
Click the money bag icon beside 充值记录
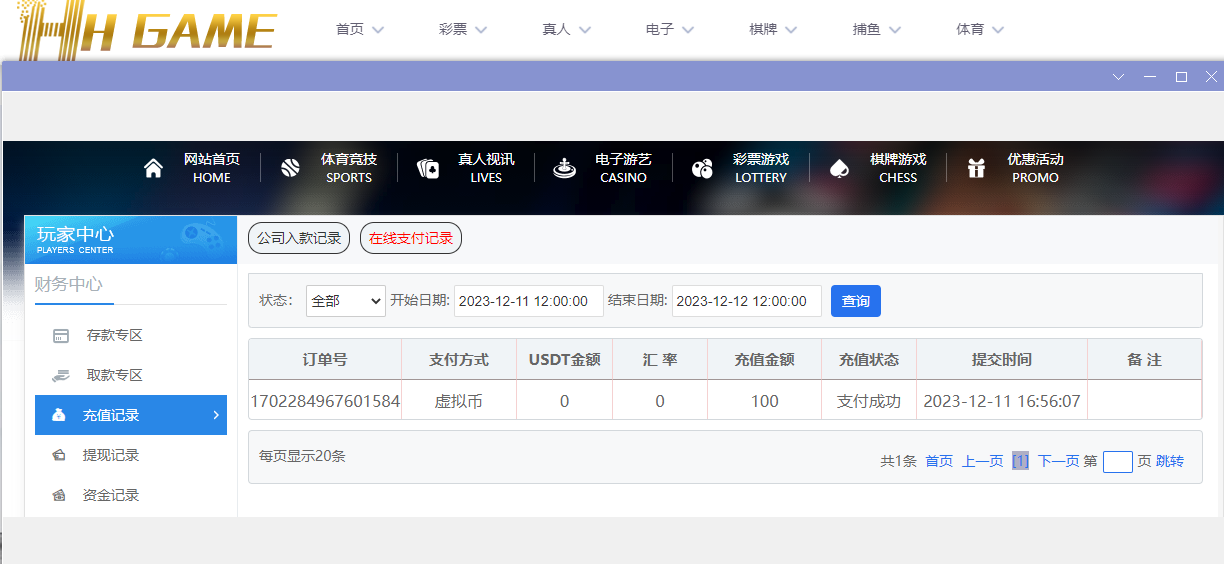click(60, 415)
